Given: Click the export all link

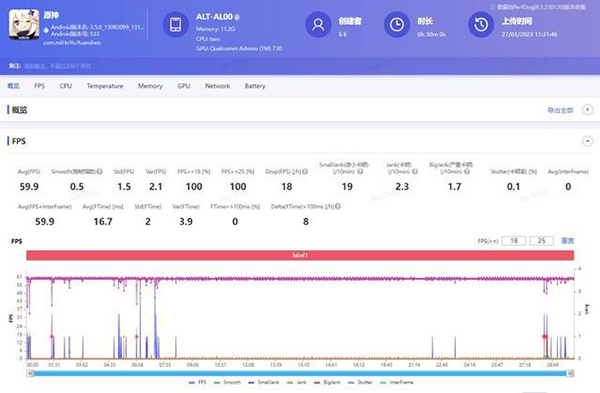Looking at the screenshot, I should pyautogui.click(x=560, y=110).
